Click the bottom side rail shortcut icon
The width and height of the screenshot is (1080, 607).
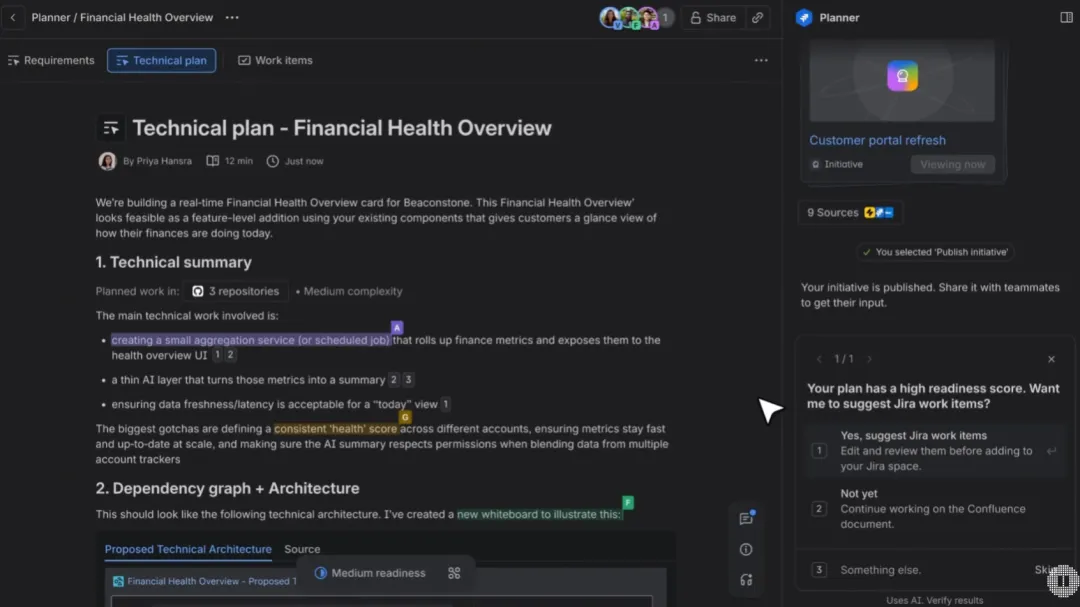tap(746, 580)
